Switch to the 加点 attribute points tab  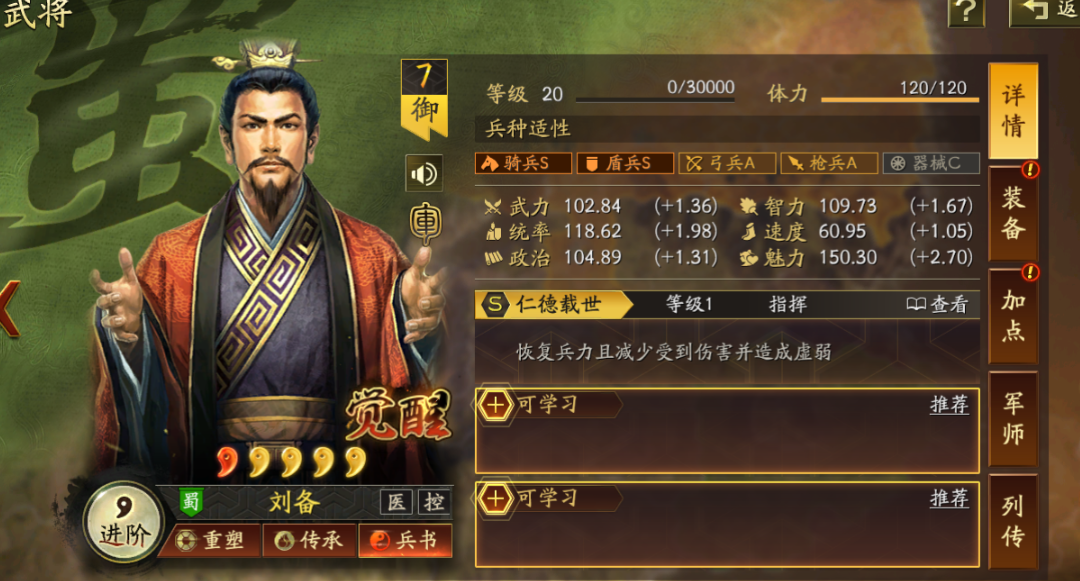1013,316
